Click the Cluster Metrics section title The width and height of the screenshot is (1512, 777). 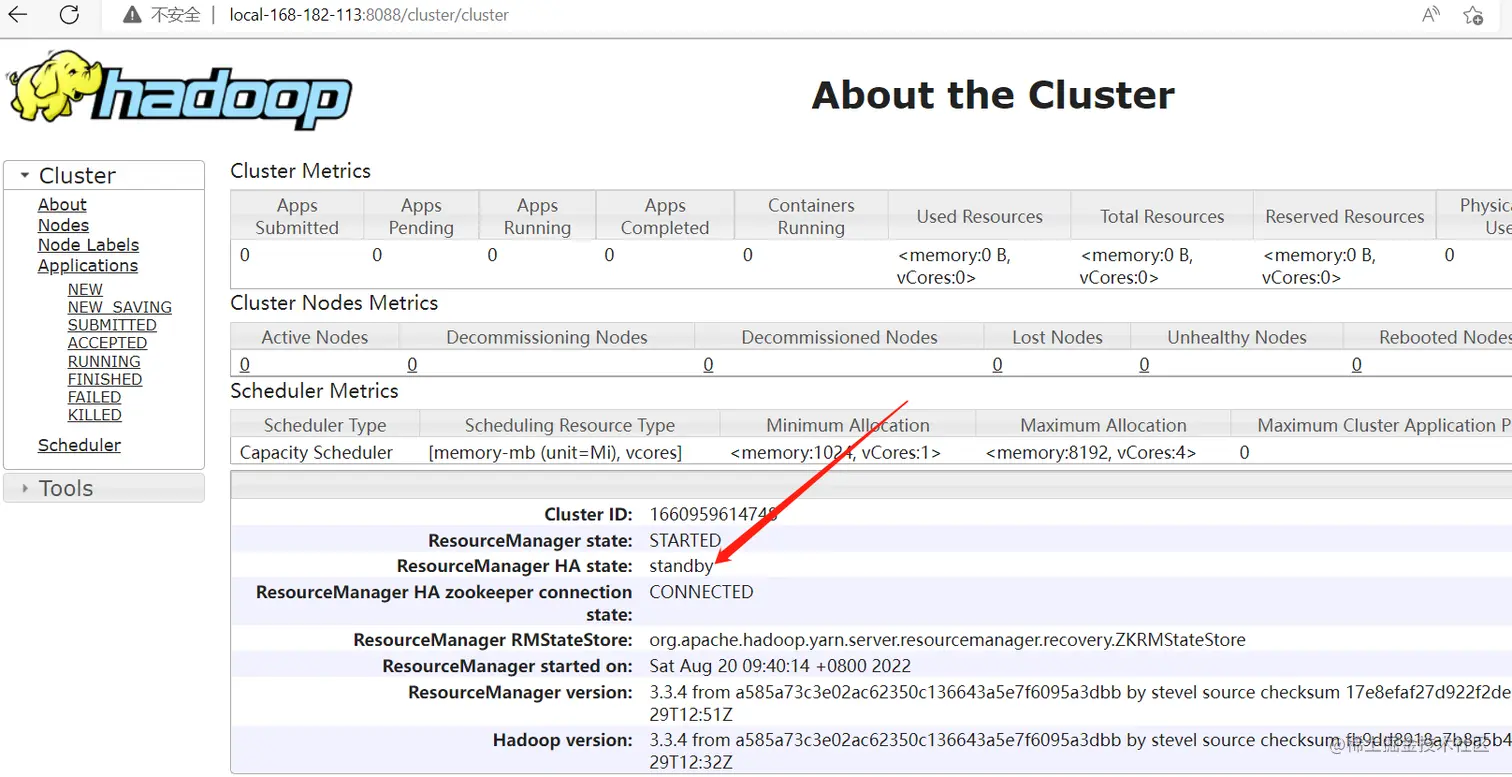pyautogui.click(x=300, y=171)
